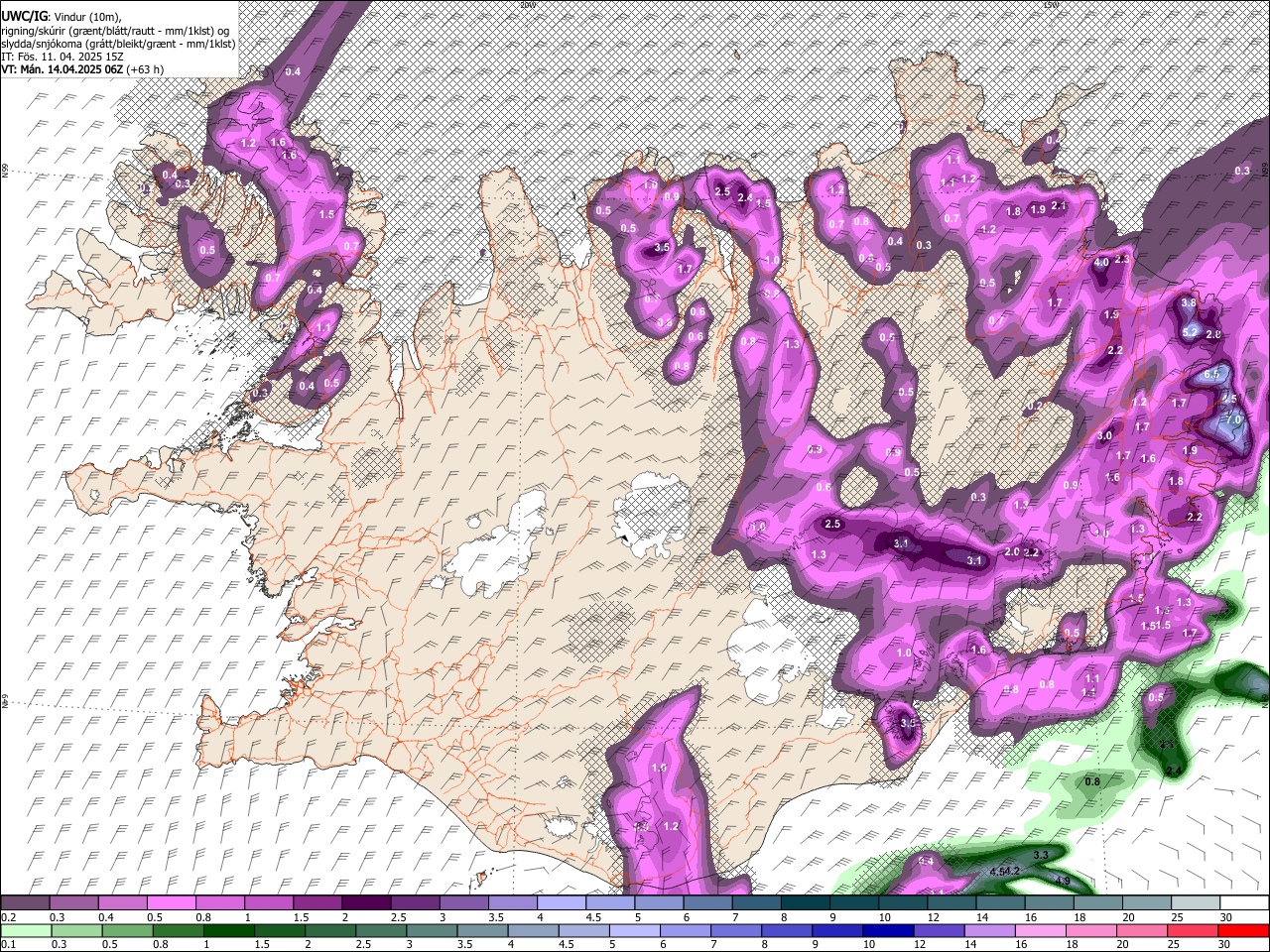Click the dusky mauve 0.2 swatch in the upper legend row
The width and height of the screenshot is (1270, 952).
[x=25, y=903]
